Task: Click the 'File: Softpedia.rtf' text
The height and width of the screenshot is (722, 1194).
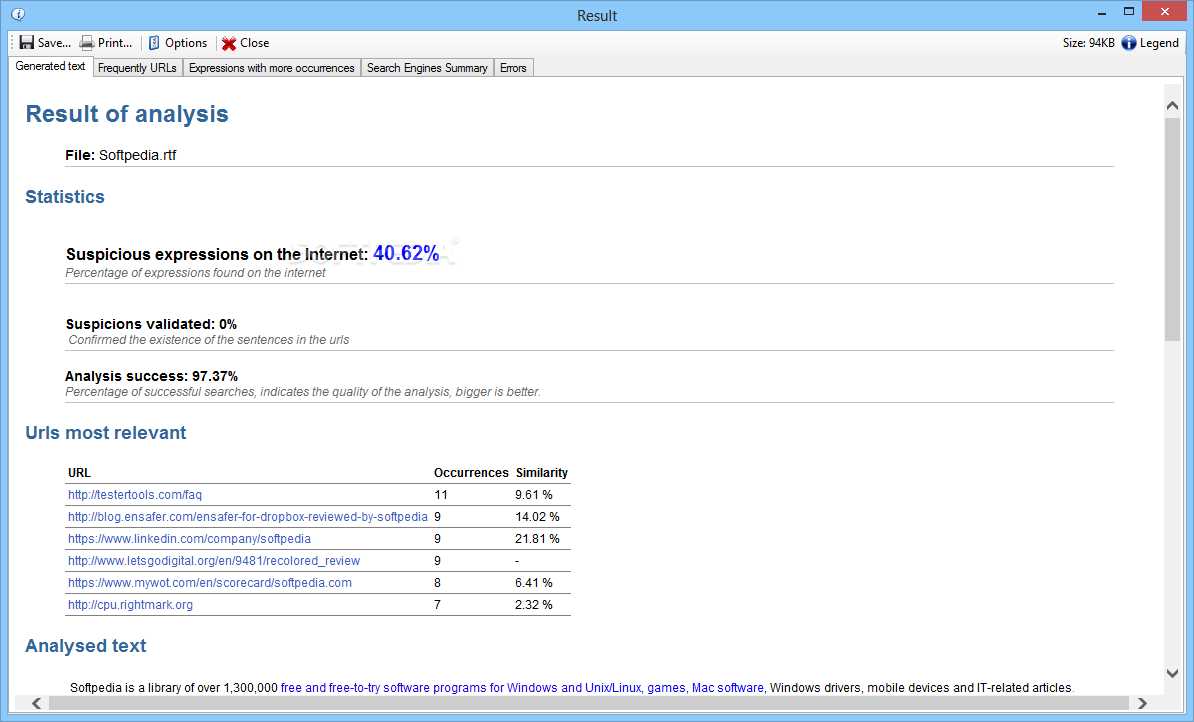Action: (x=120, y=155)
